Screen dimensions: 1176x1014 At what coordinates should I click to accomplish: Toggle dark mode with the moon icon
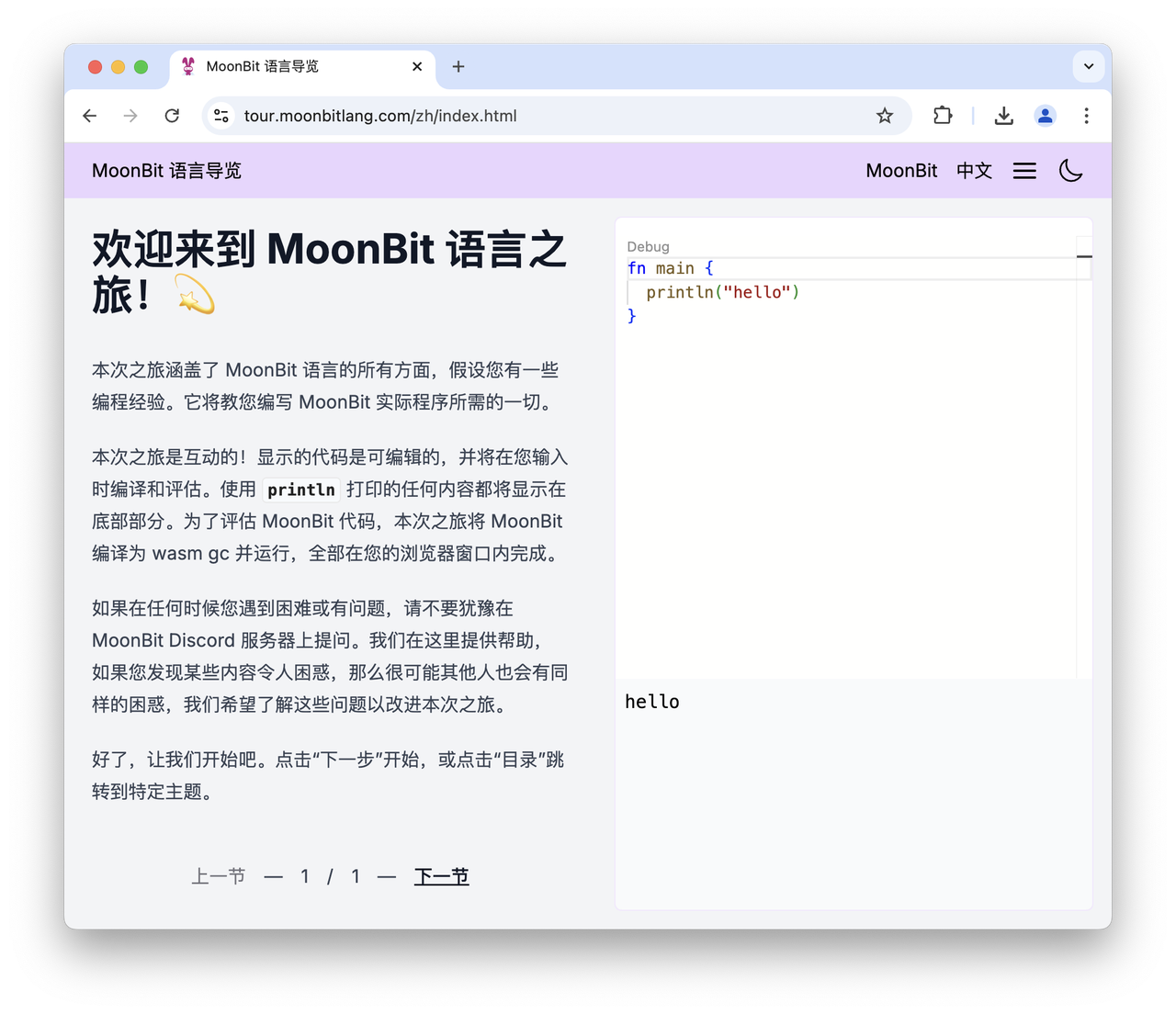pos(1070,171)
